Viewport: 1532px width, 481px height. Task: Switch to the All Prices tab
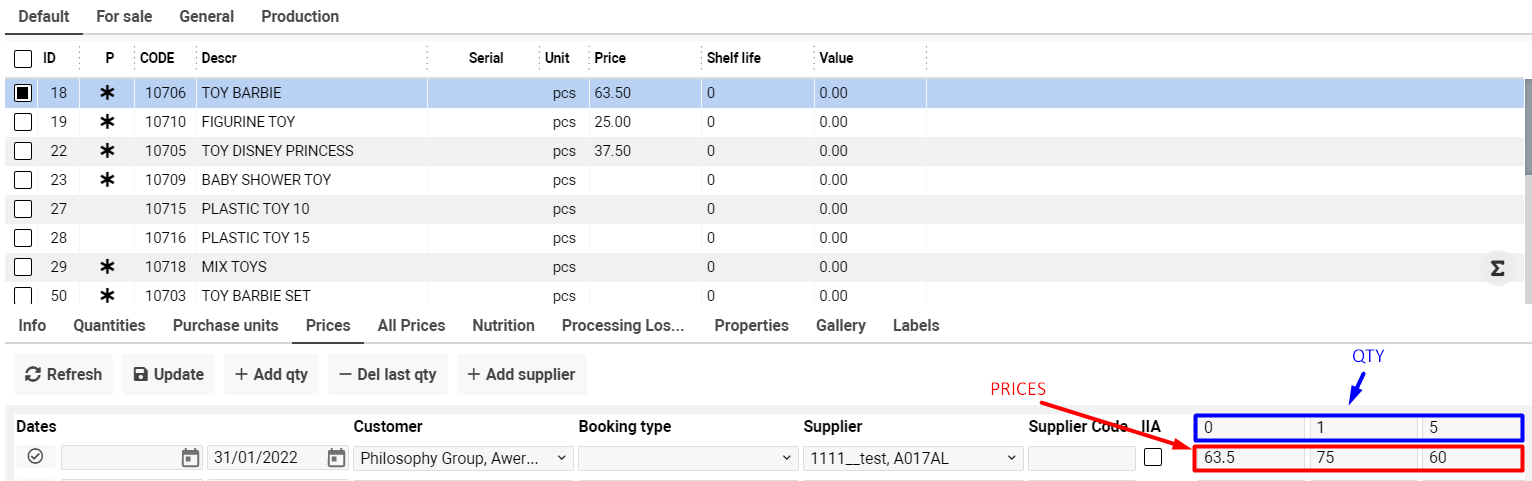click(411, 326)
